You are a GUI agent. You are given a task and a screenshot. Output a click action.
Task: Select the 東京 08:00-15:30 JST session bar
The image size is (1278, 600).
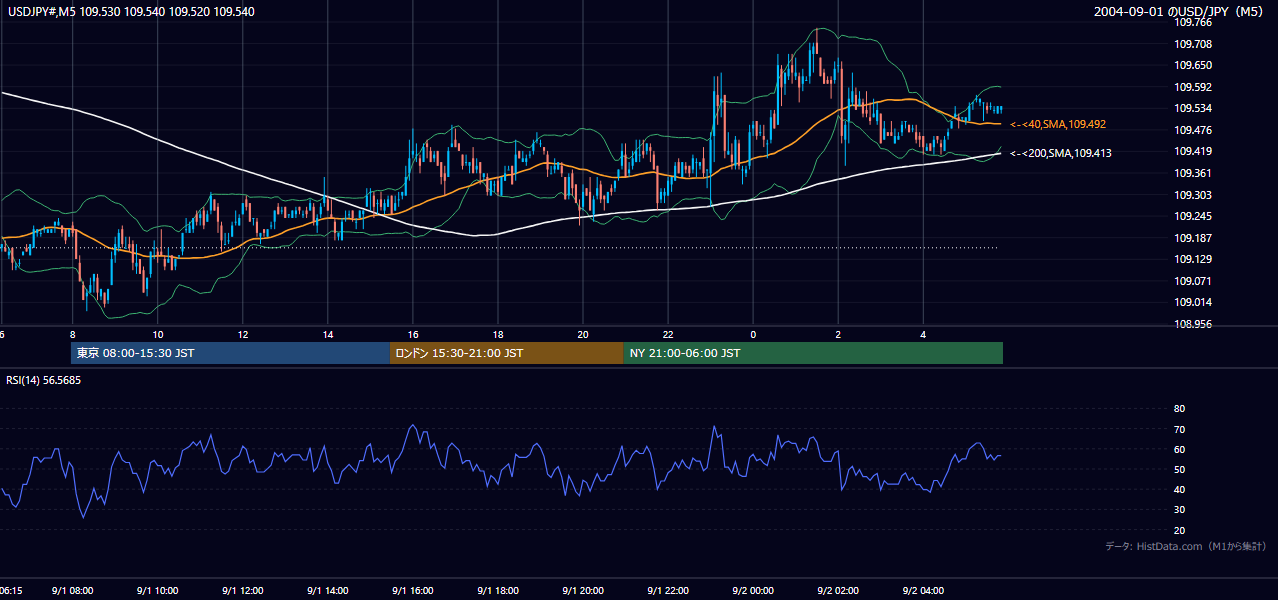tap(230, 353)
